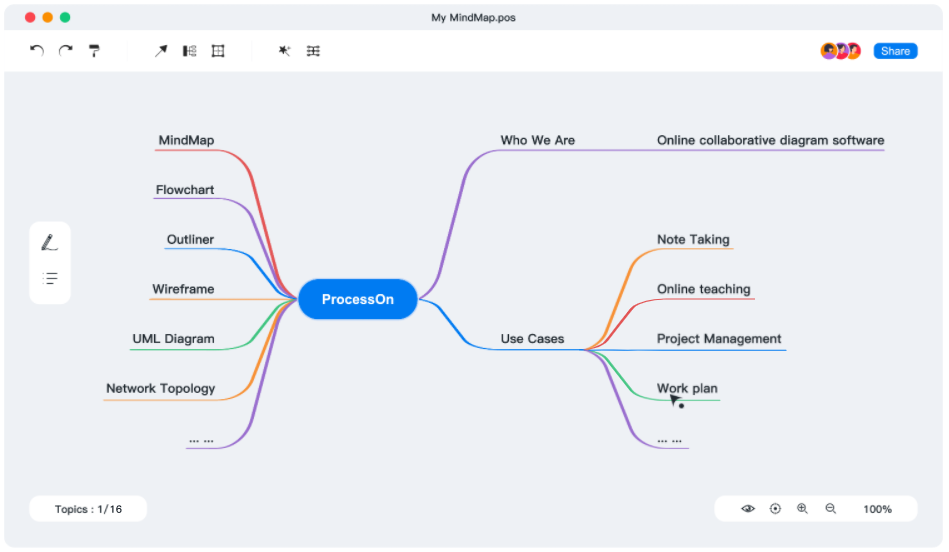Select the ProcessOn central topic
This screenshot has width=949, height=552.
pyautogui.click(x=358, y=299)
